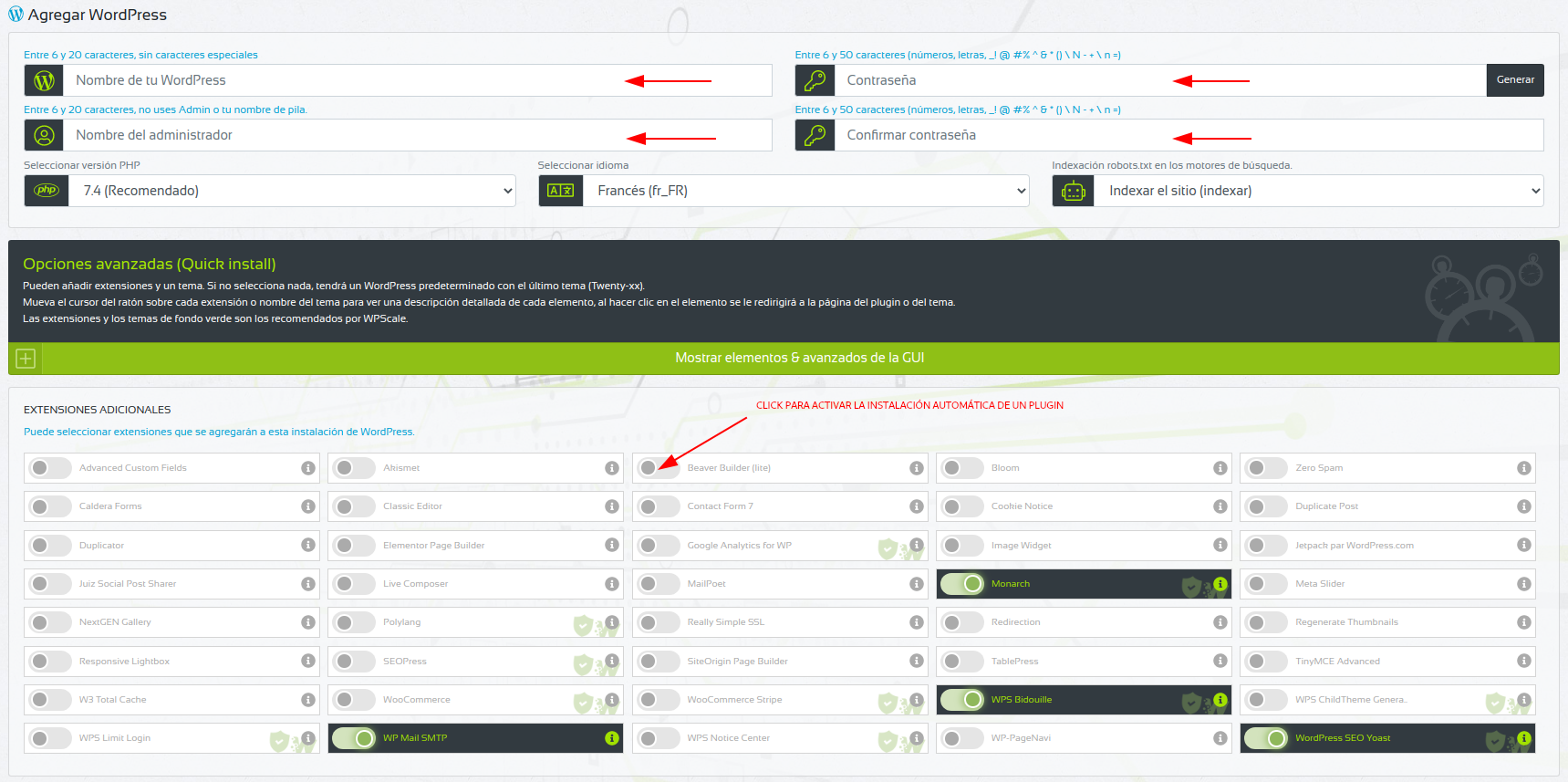Disable the WP Mail SMTP toggle
This screenshot has width=1568, height=782.
[354, 738]
